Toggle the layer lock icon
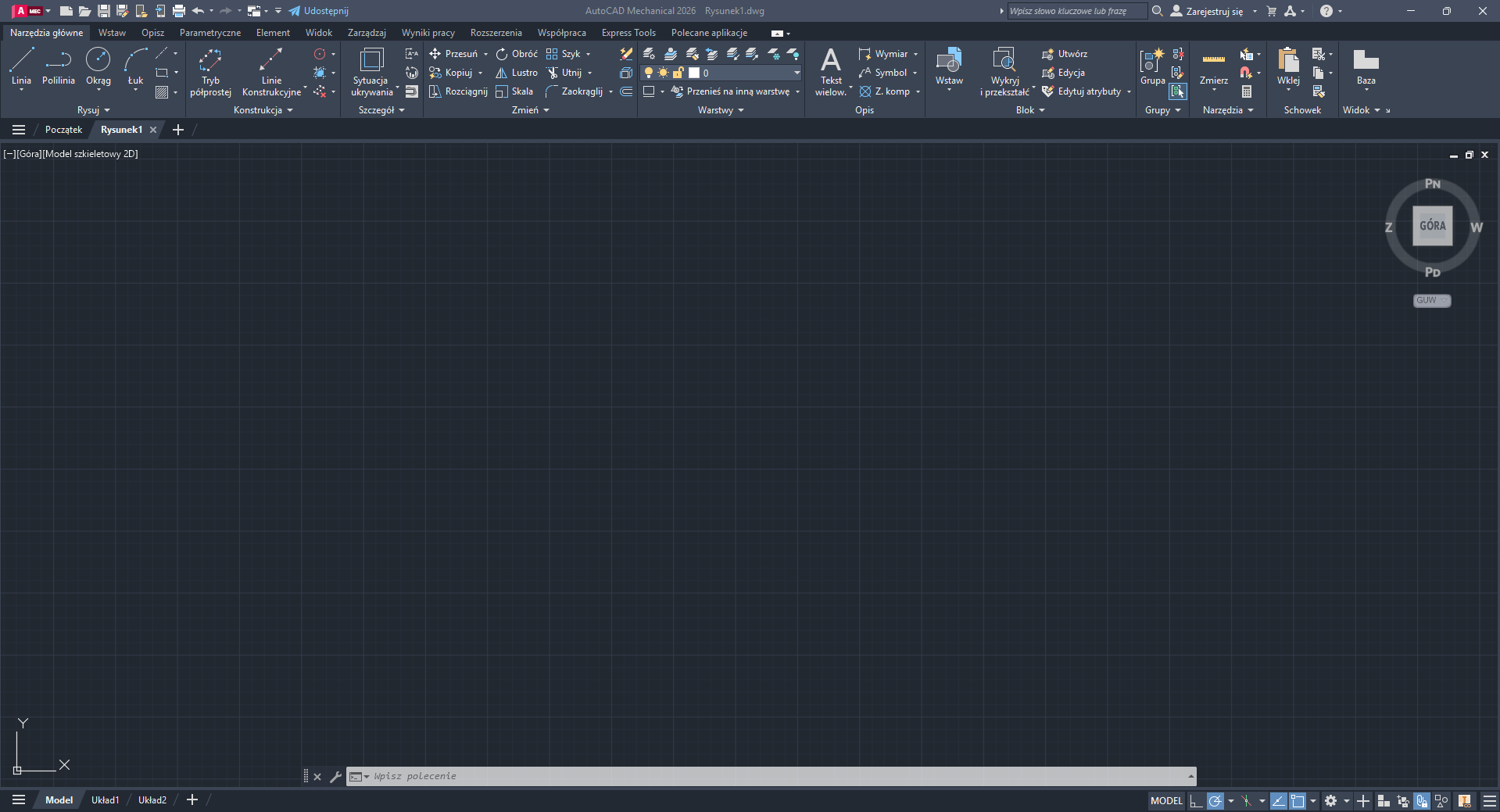Screen dimensions: 1500x812 [x=678, y=73]
